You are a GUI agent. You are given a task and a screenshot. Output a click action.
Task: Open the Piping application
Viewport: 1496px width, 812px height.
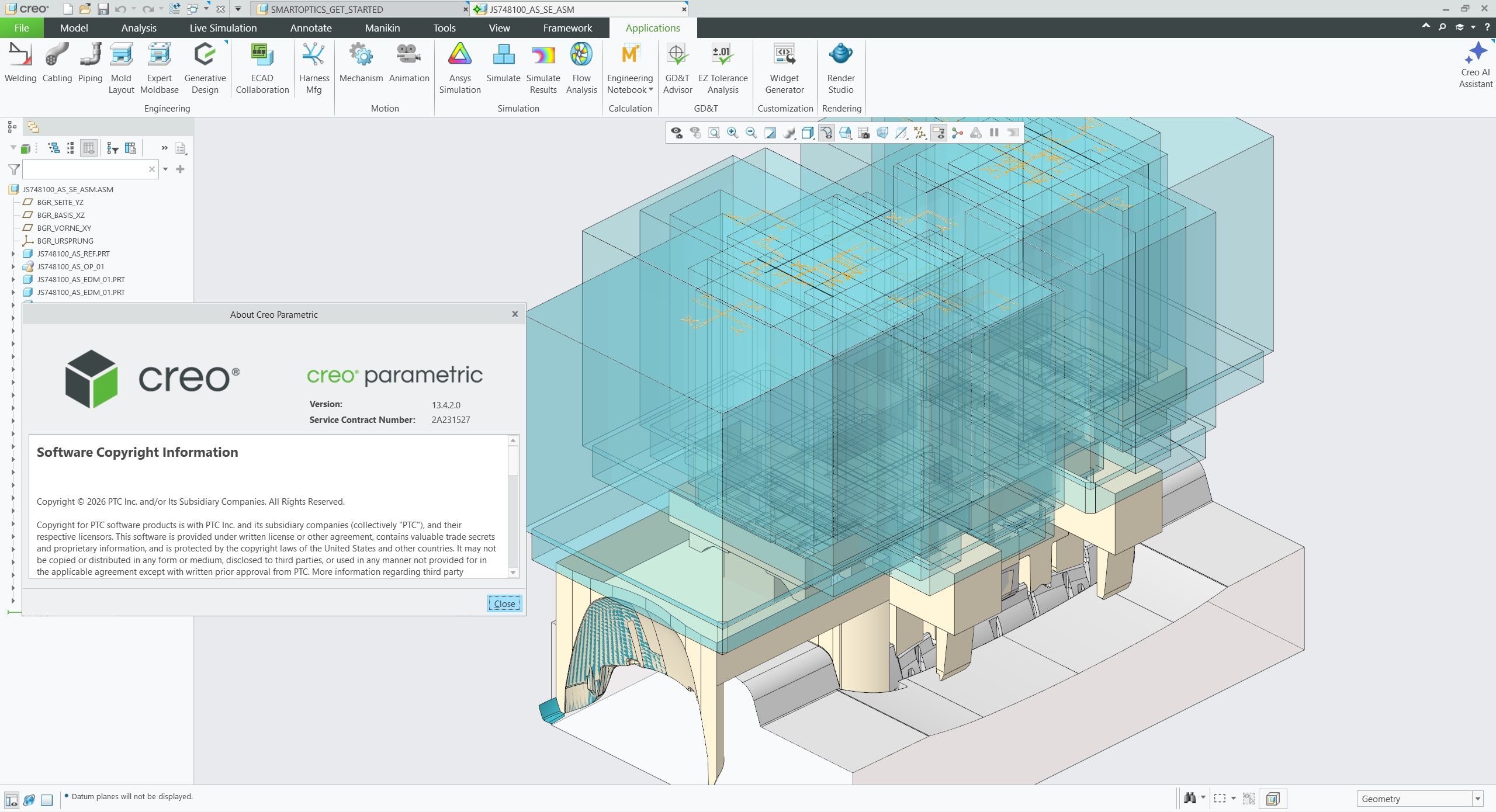point(90,63)
